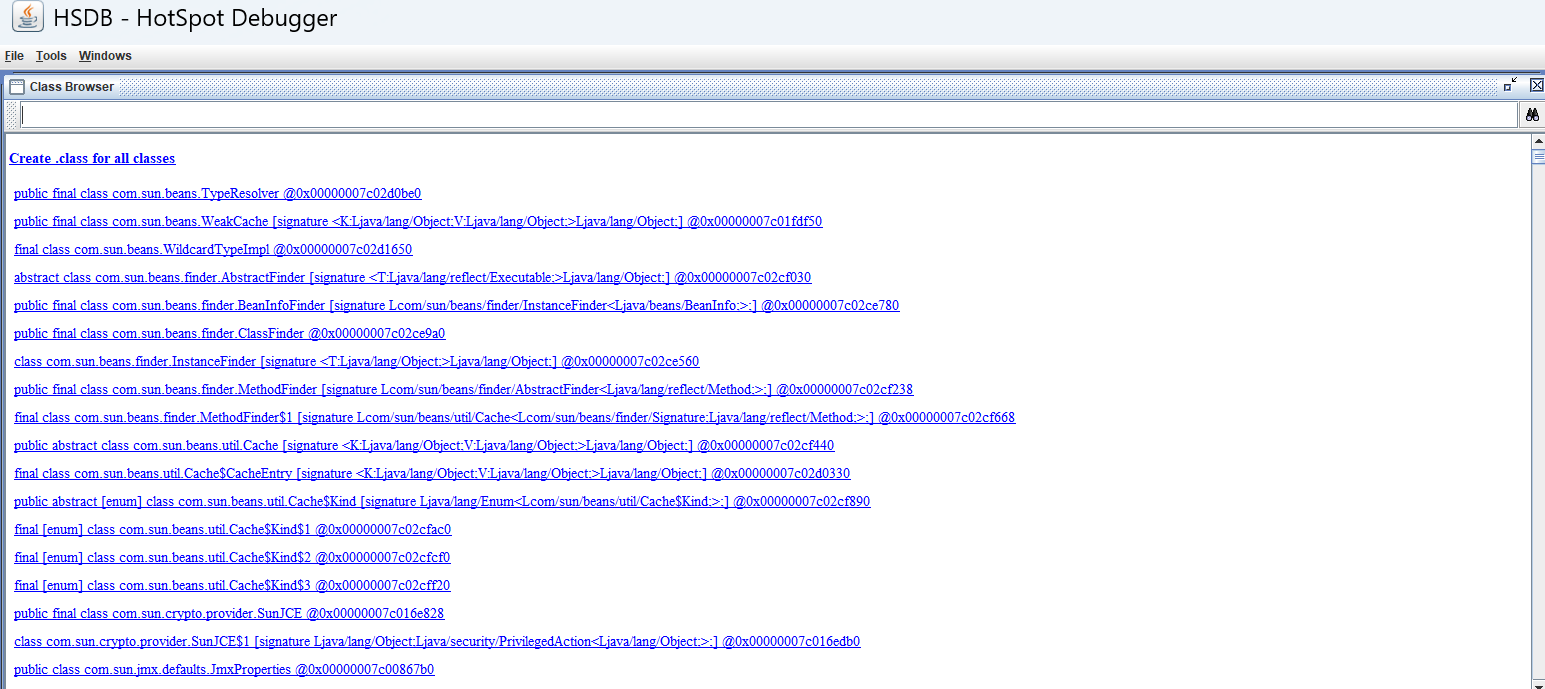
Task: Open public abstract util.Cache class link
Action: tap(424, 446)
